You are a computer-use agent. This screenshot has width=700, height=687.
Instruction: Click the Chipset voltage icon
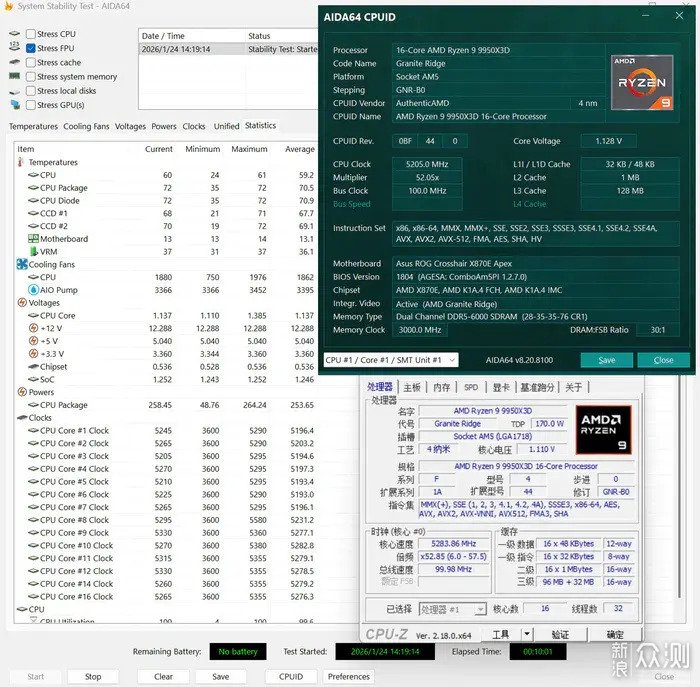(x=33, y=366)
